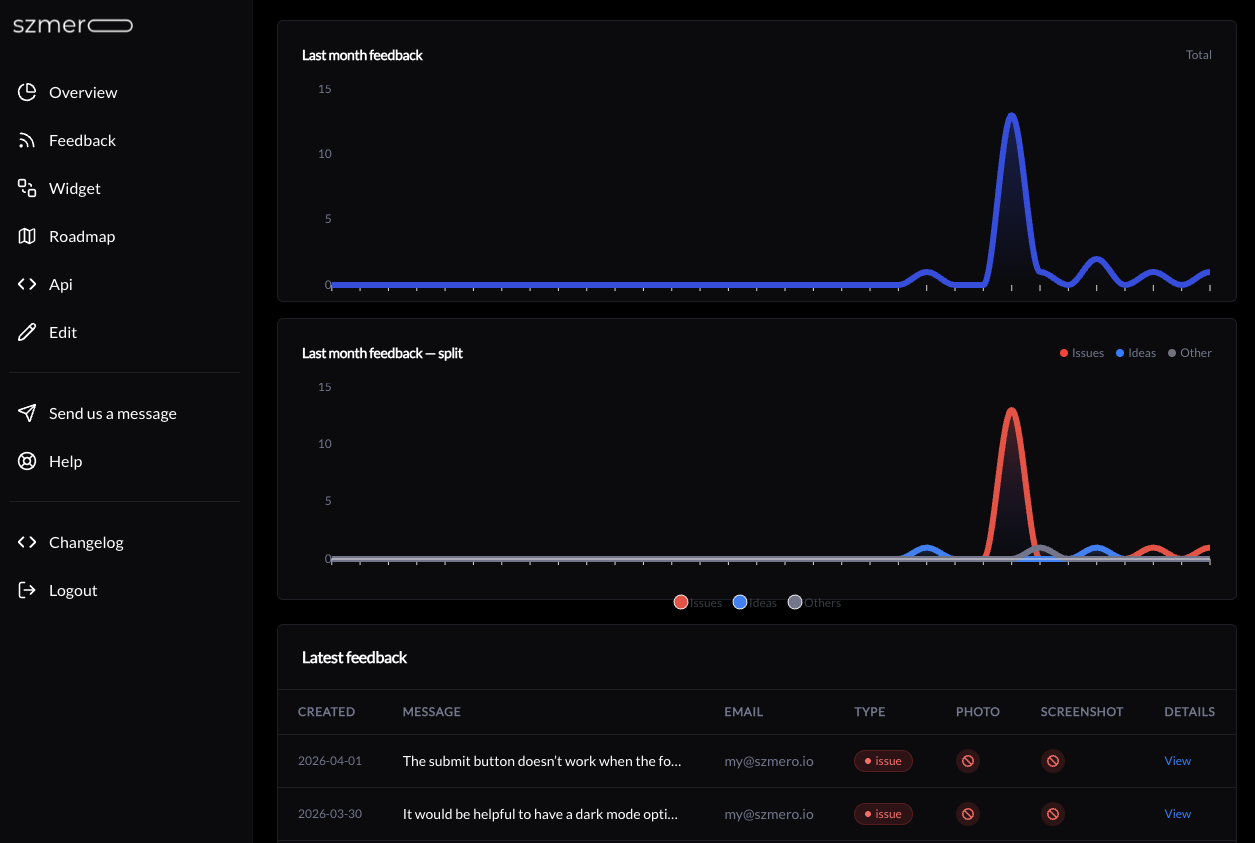Open Help via the lifebuoy icon
This screenshot has height=843, width=1255.
27,461
